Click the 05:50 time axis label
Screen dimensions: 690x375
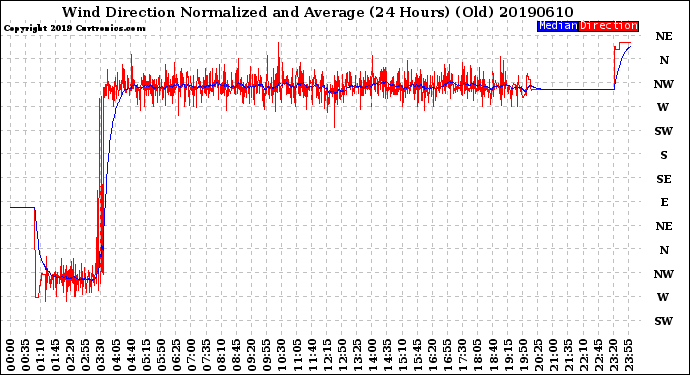pyautogui.click(x=161, y=355)
